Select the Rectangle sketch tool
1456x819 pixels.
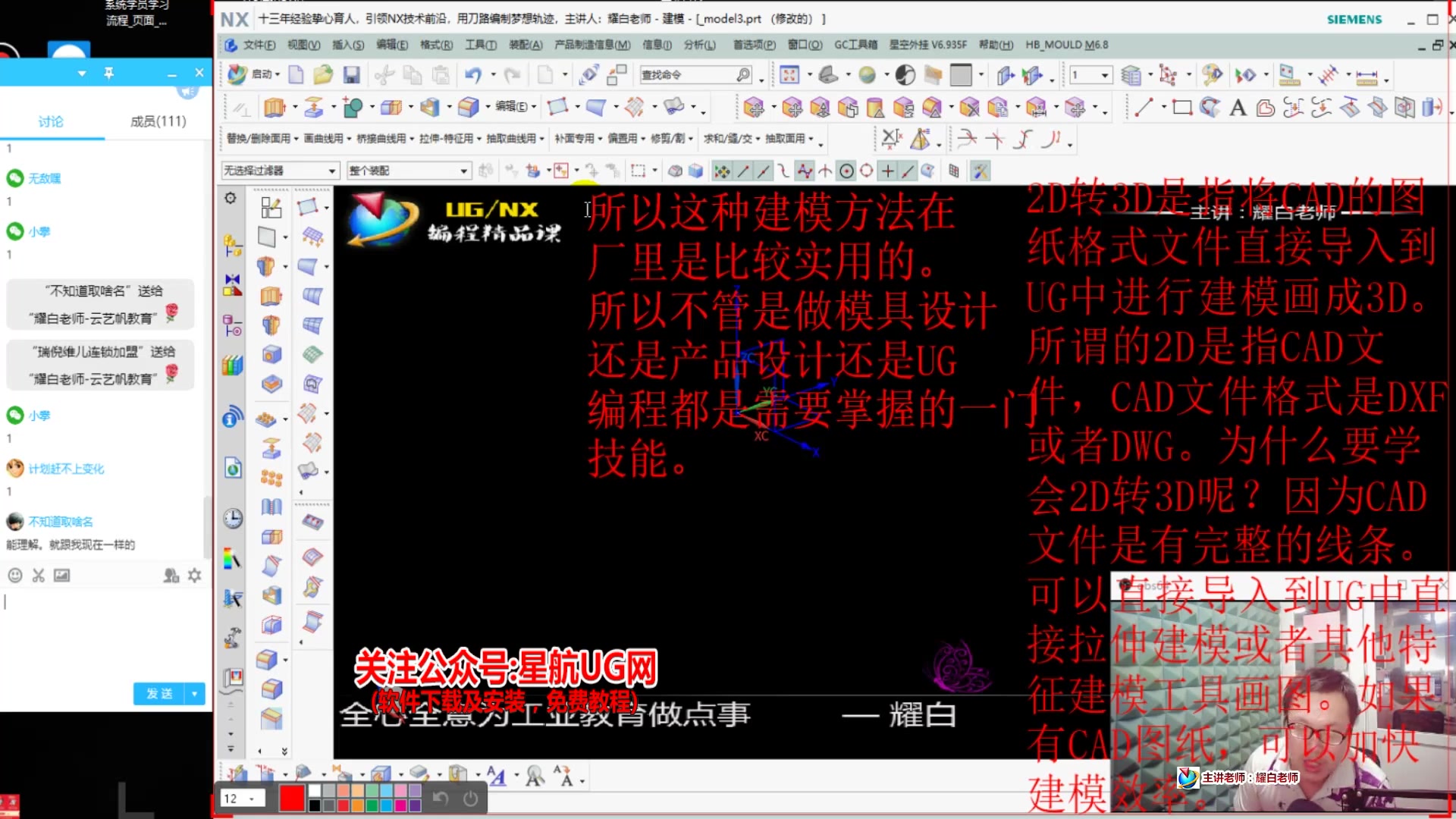coord(1181,108)
